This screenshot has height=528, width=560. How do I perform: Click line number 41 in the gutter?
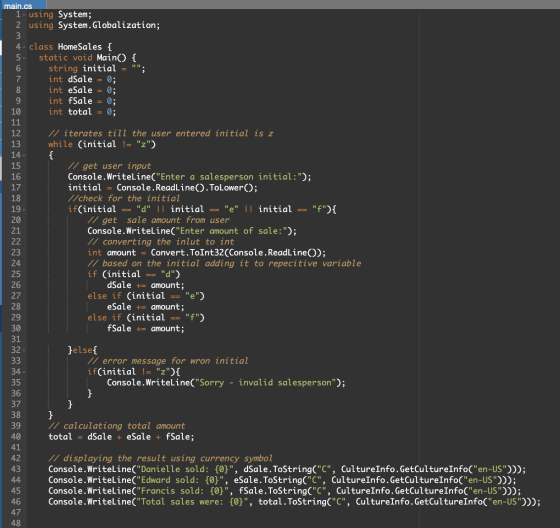(16, 448)
